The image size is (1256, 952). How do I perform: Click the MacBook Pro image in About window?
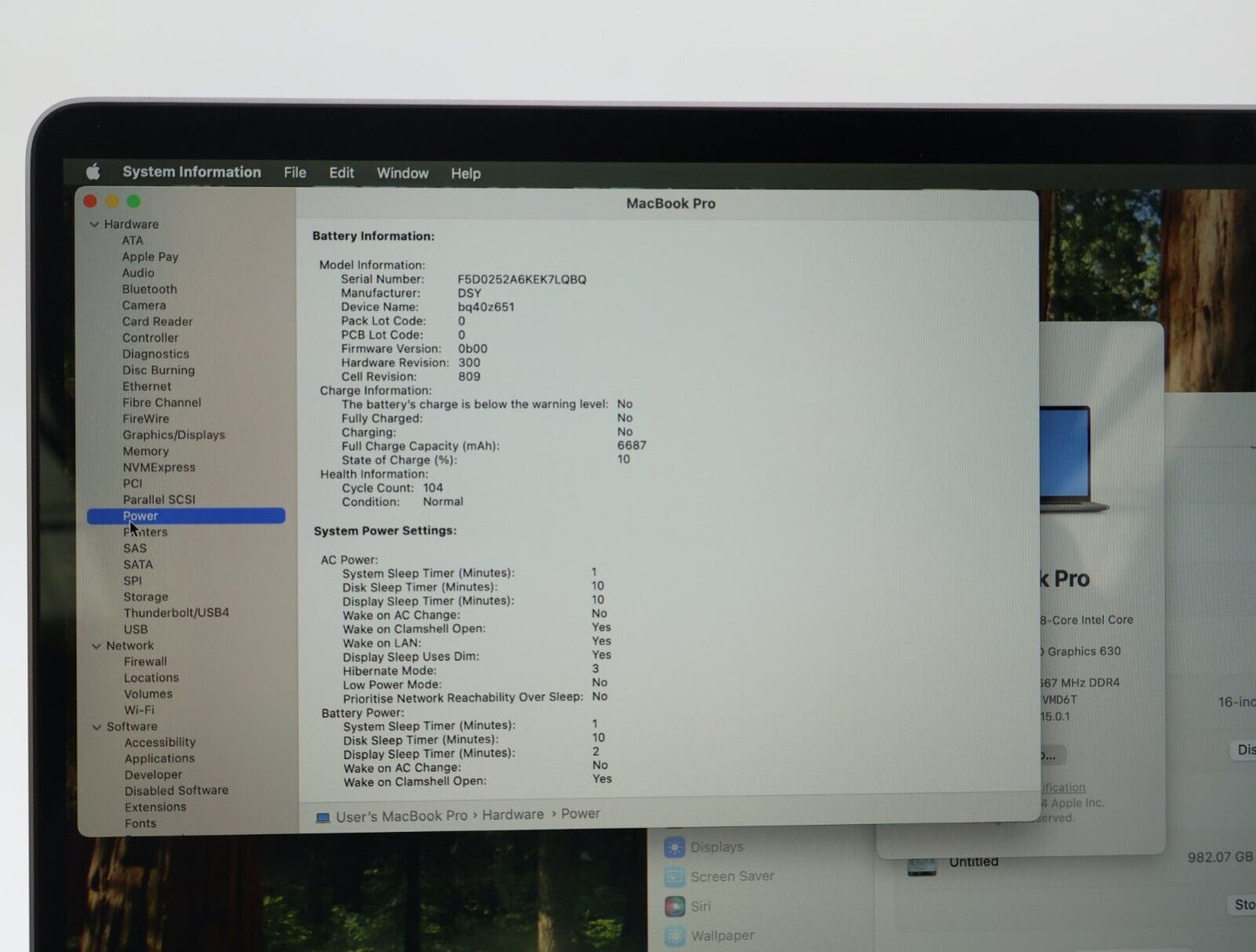(1073, 459)
